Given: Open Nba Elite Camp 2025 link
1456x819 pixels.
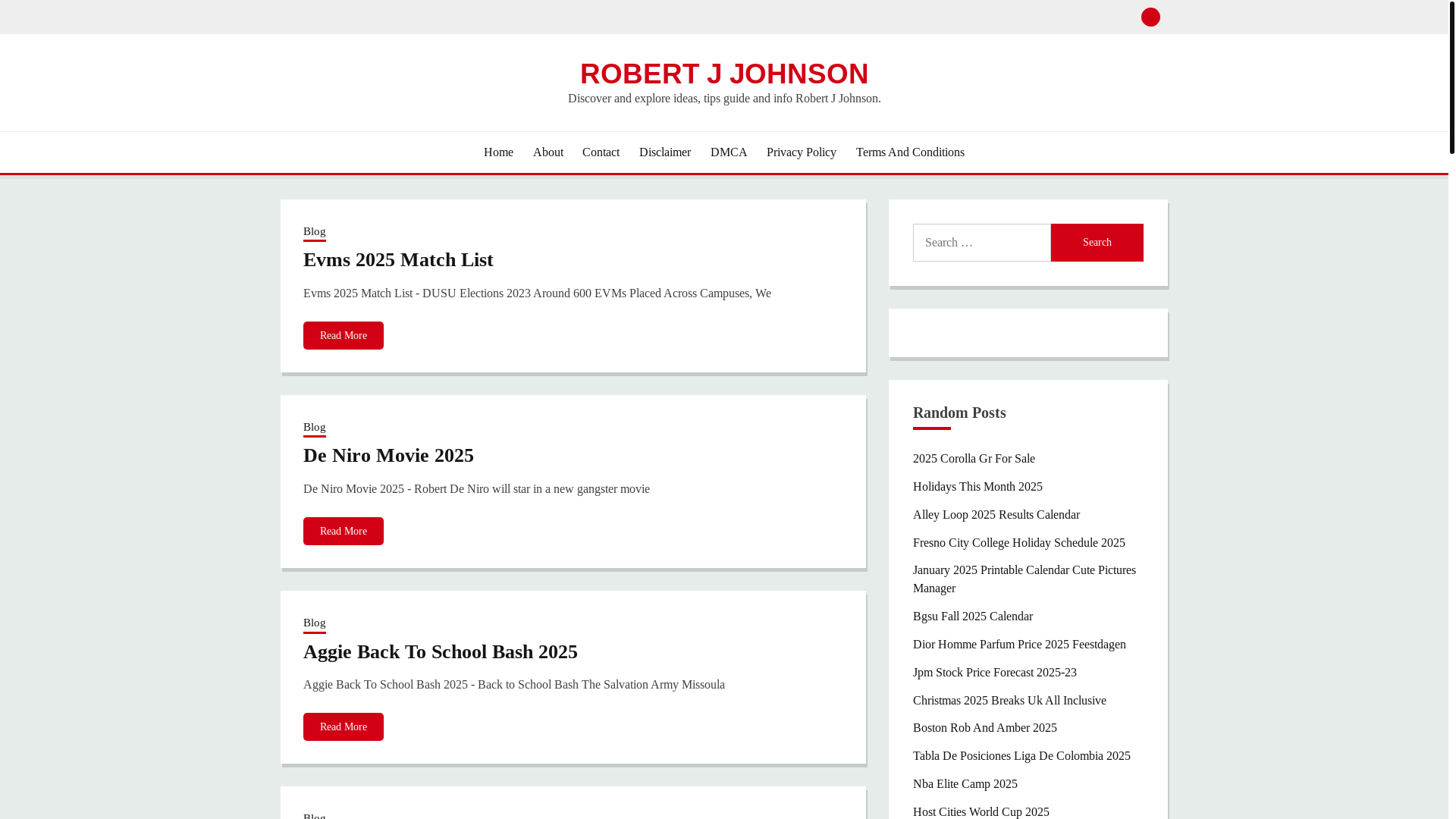Looking at the screenshot, I should pyautogui.click(x=965, y=784).
